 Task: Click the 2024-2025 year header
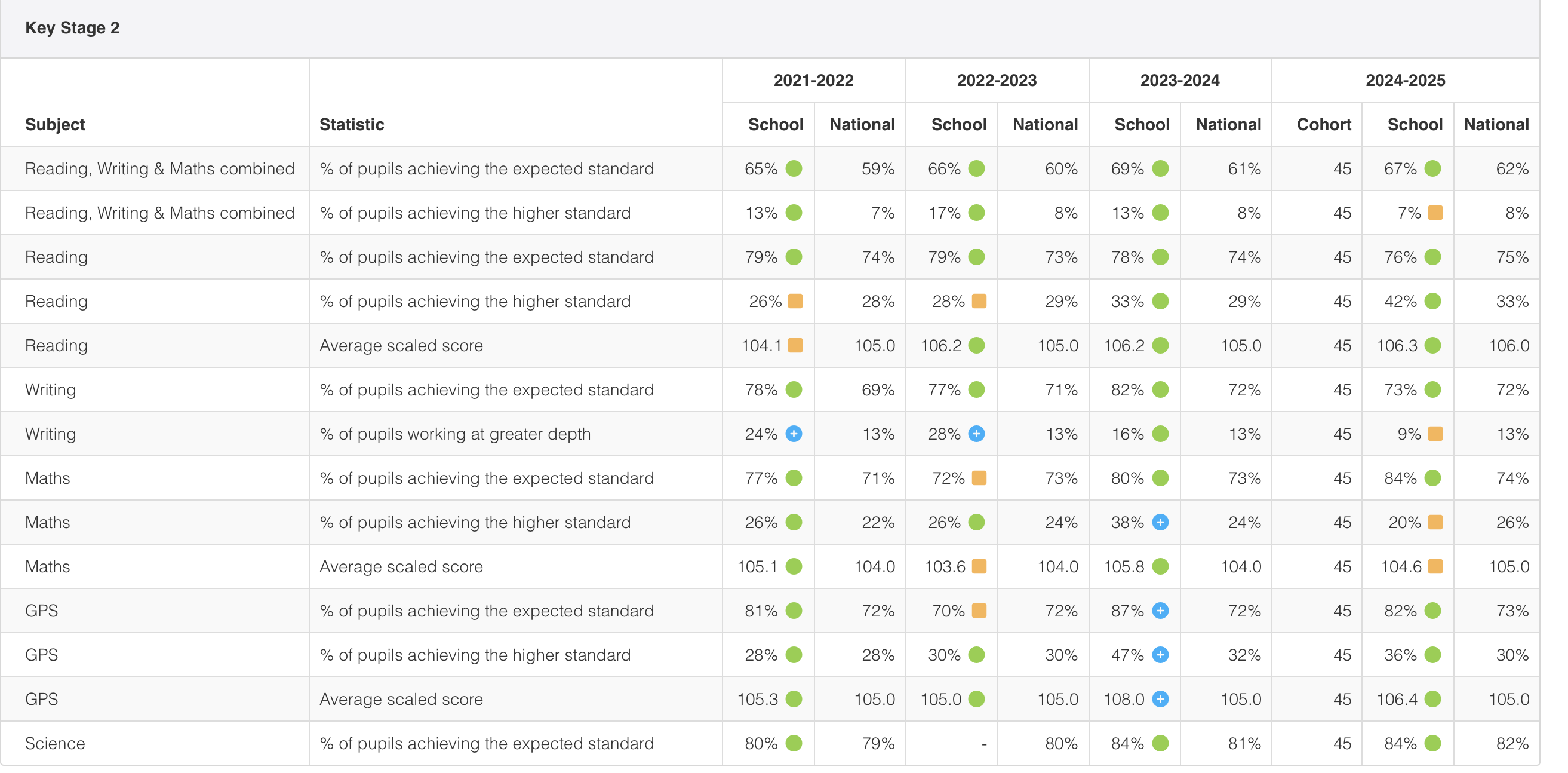tap(1405, 81)
